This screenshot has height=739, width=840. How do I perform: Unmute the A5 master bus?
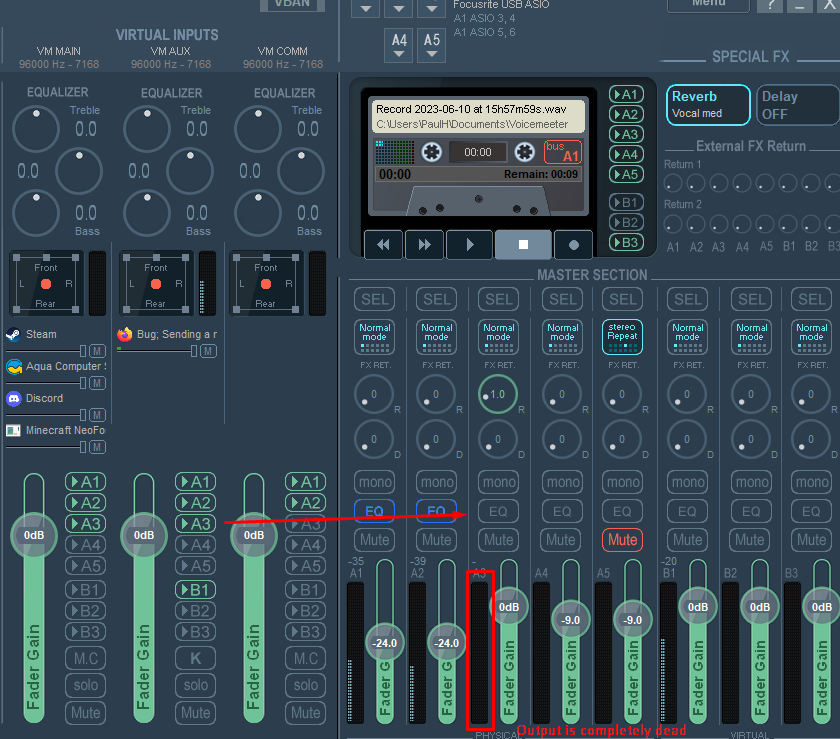click(622, 540)
